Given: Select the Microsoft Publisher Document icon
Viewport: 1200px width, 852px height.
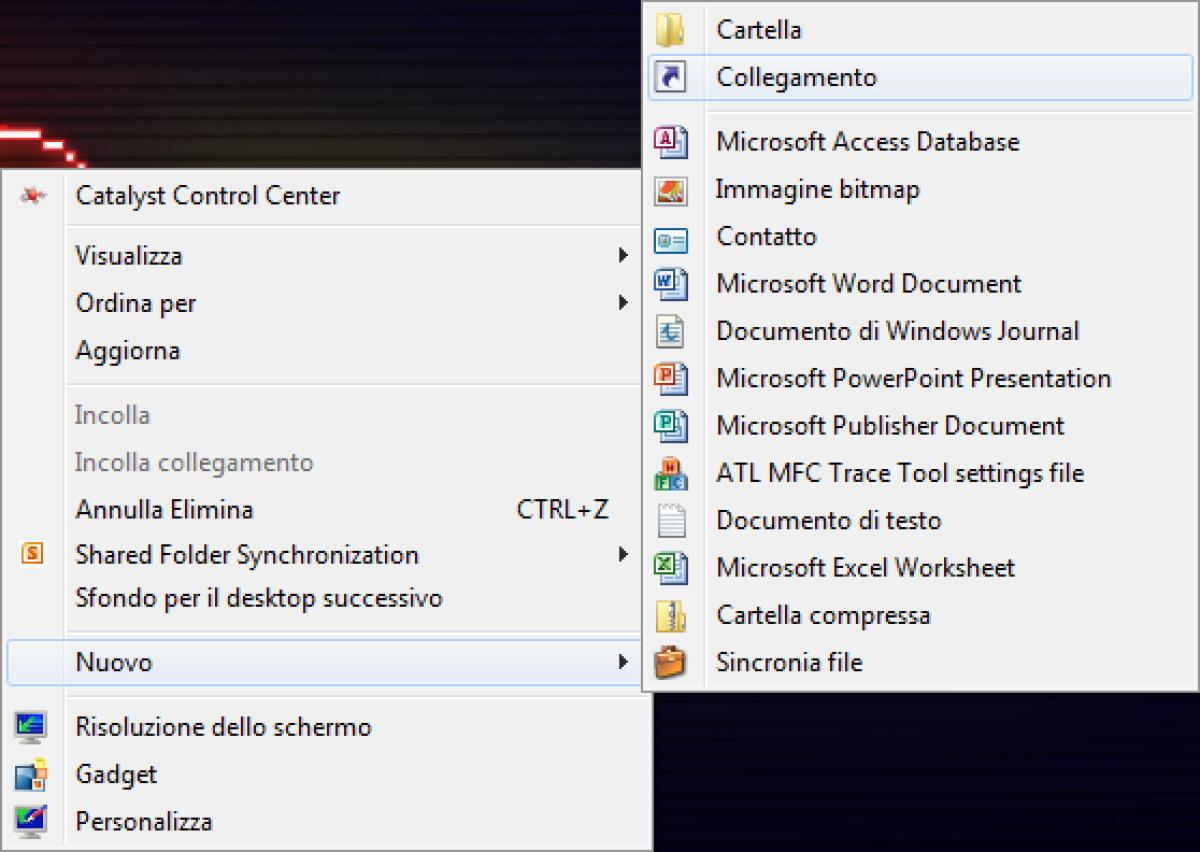Looking at the screenshot, I should [671, 426].
